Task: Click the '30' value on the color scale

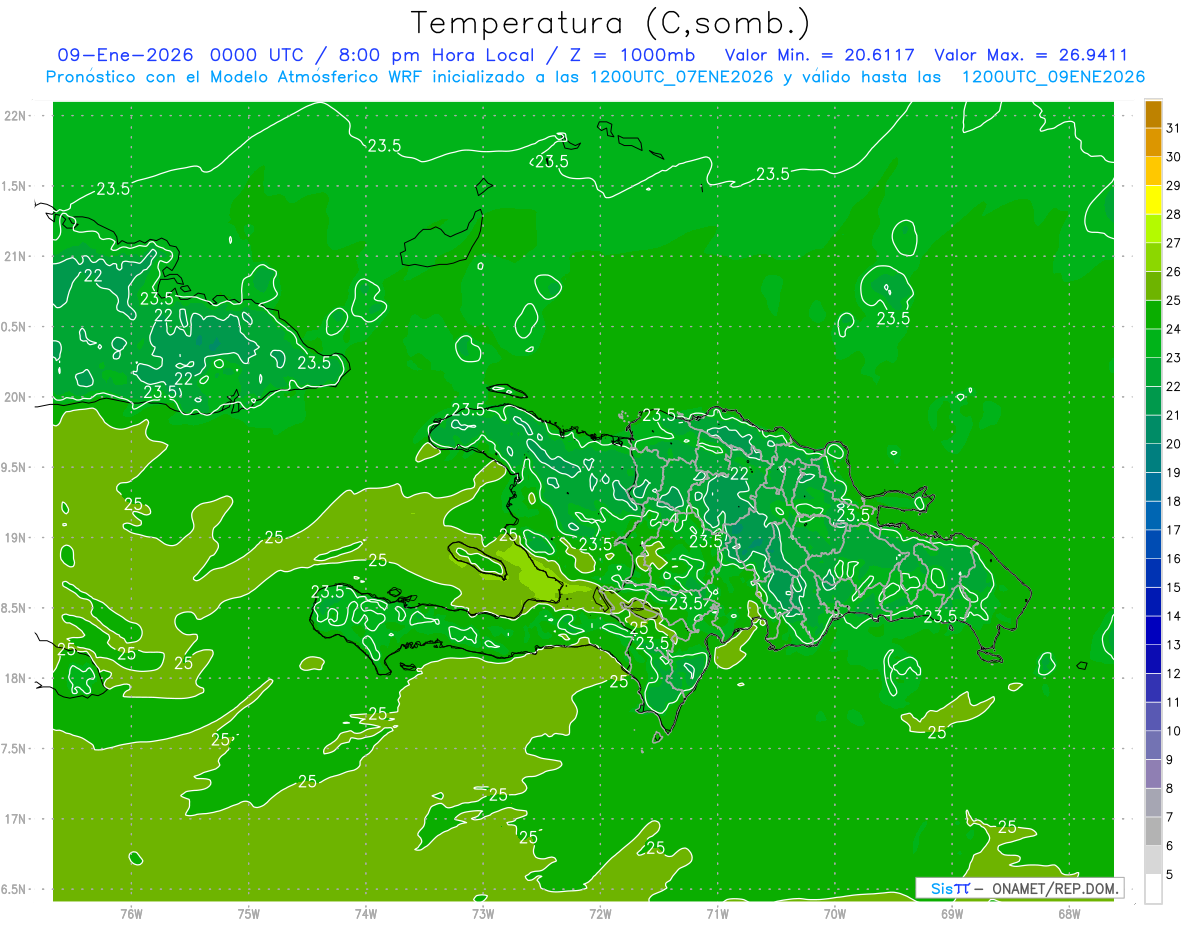Action: [x=1173, y=157]
